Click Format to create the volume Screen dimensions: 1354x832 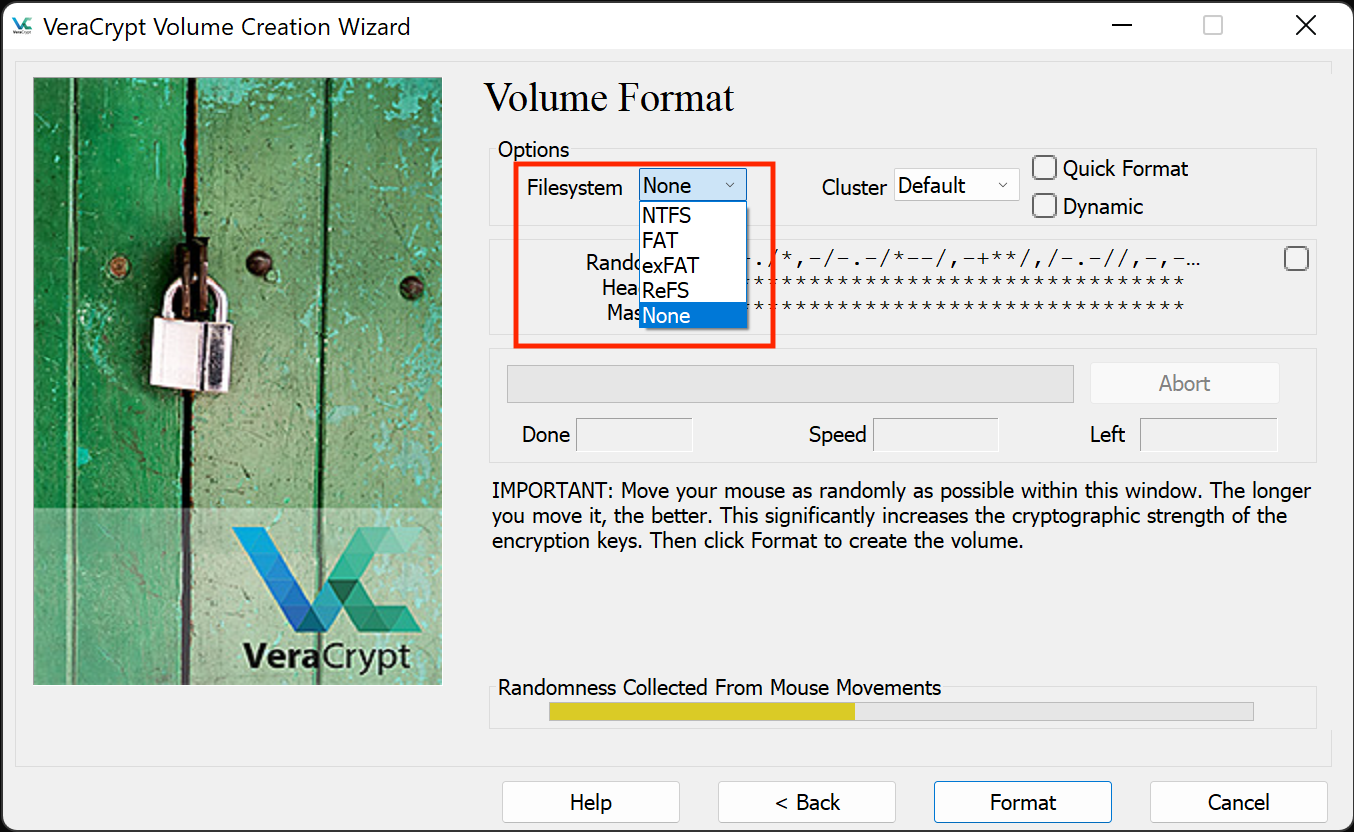point(1022,801)
